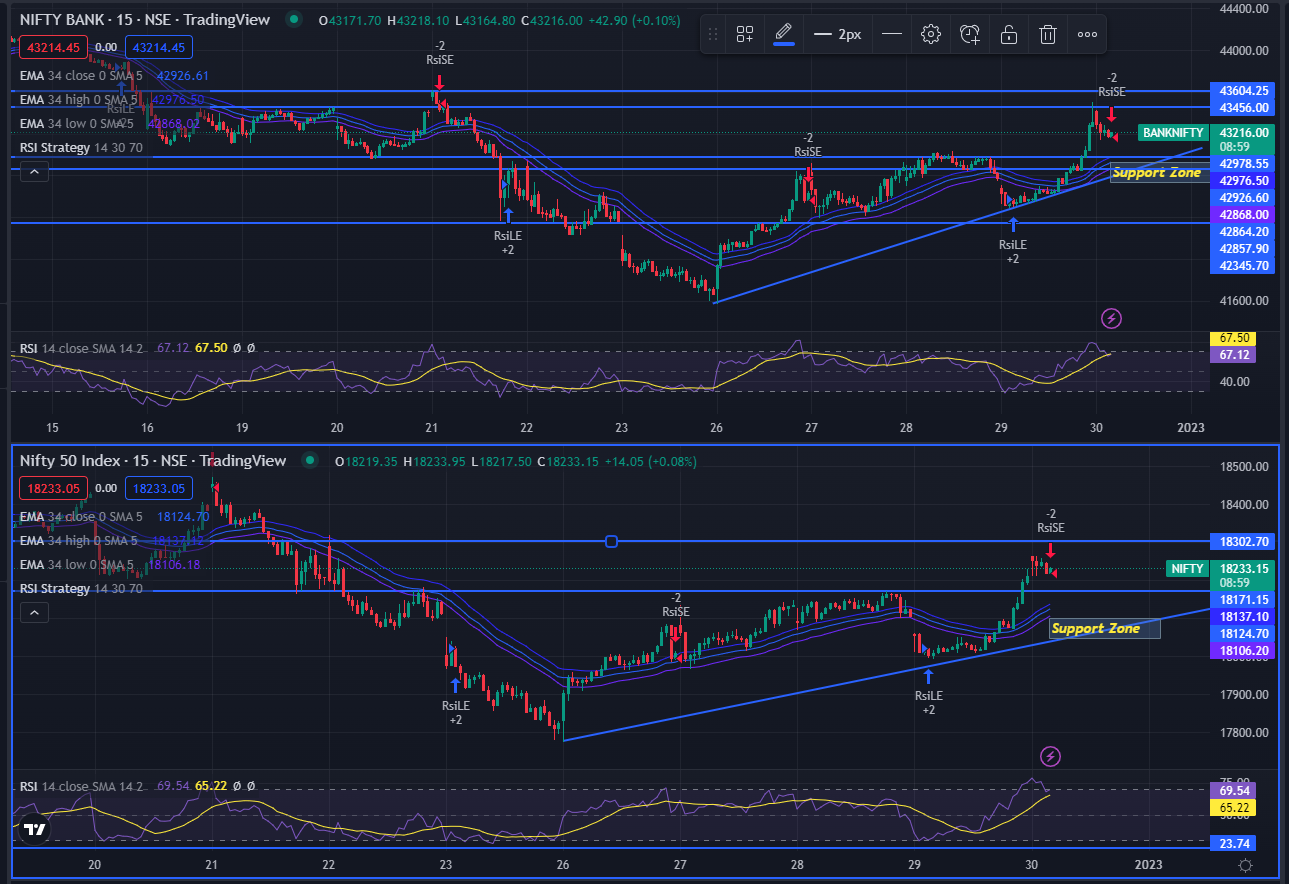The image size is (1289, 884).
Task: Collapse the Nifty 50 indicator legend
Action: 34,613
